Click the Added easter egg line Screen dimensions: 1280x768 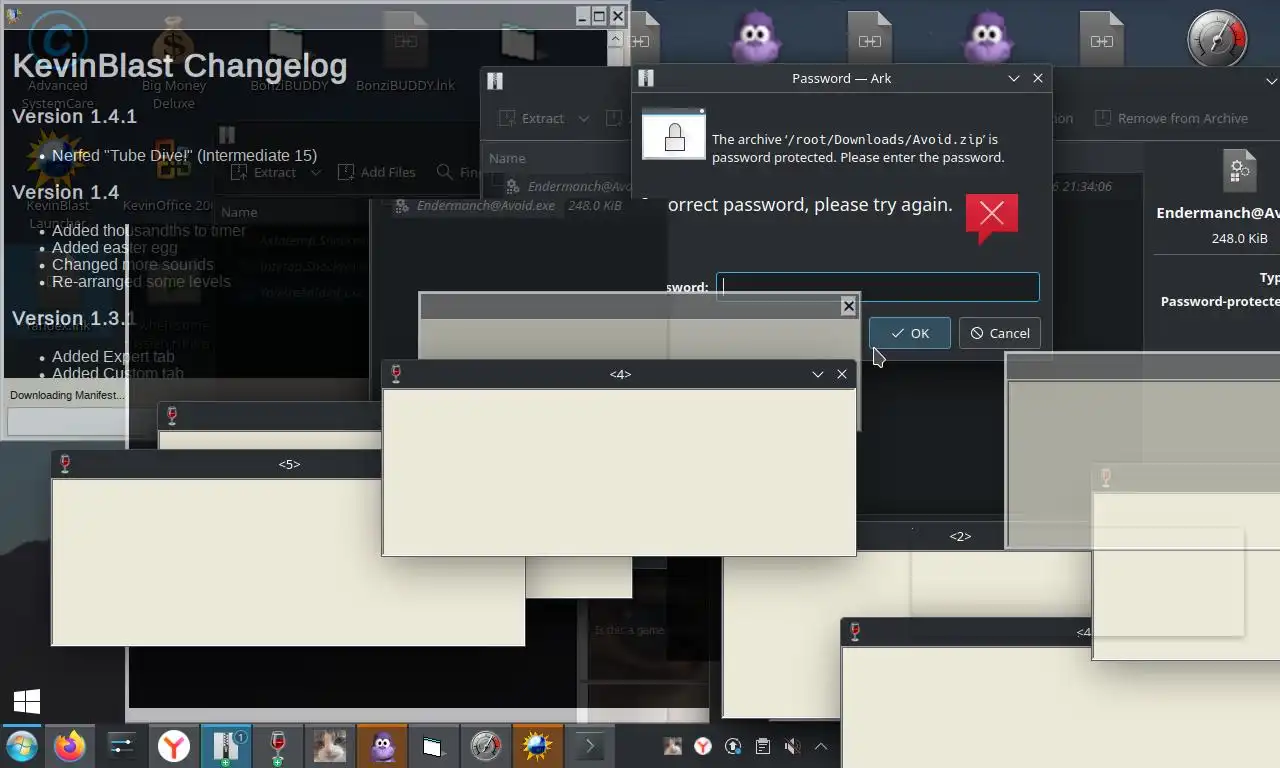coord(115,247)
